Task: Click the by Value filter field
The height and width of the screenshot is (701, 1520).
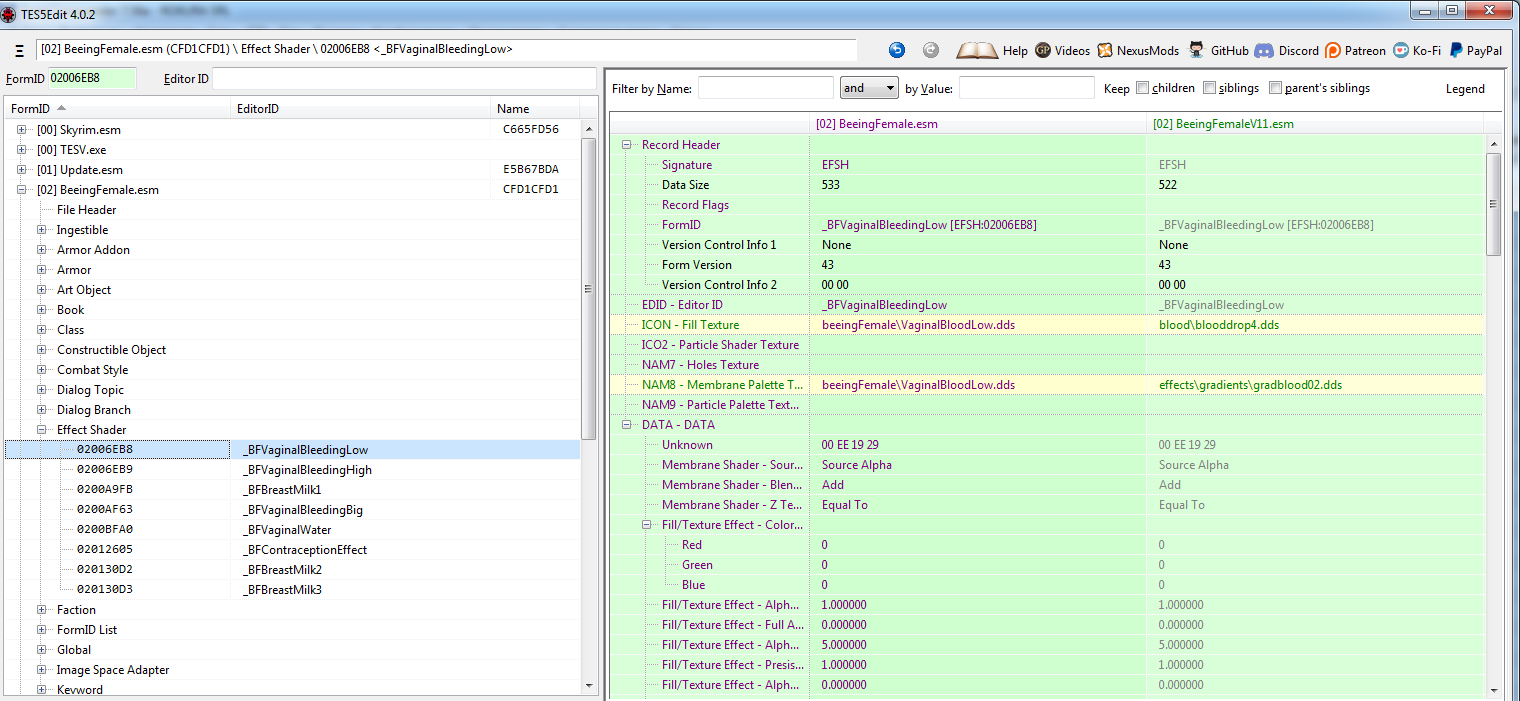Action: point(1026,88)
